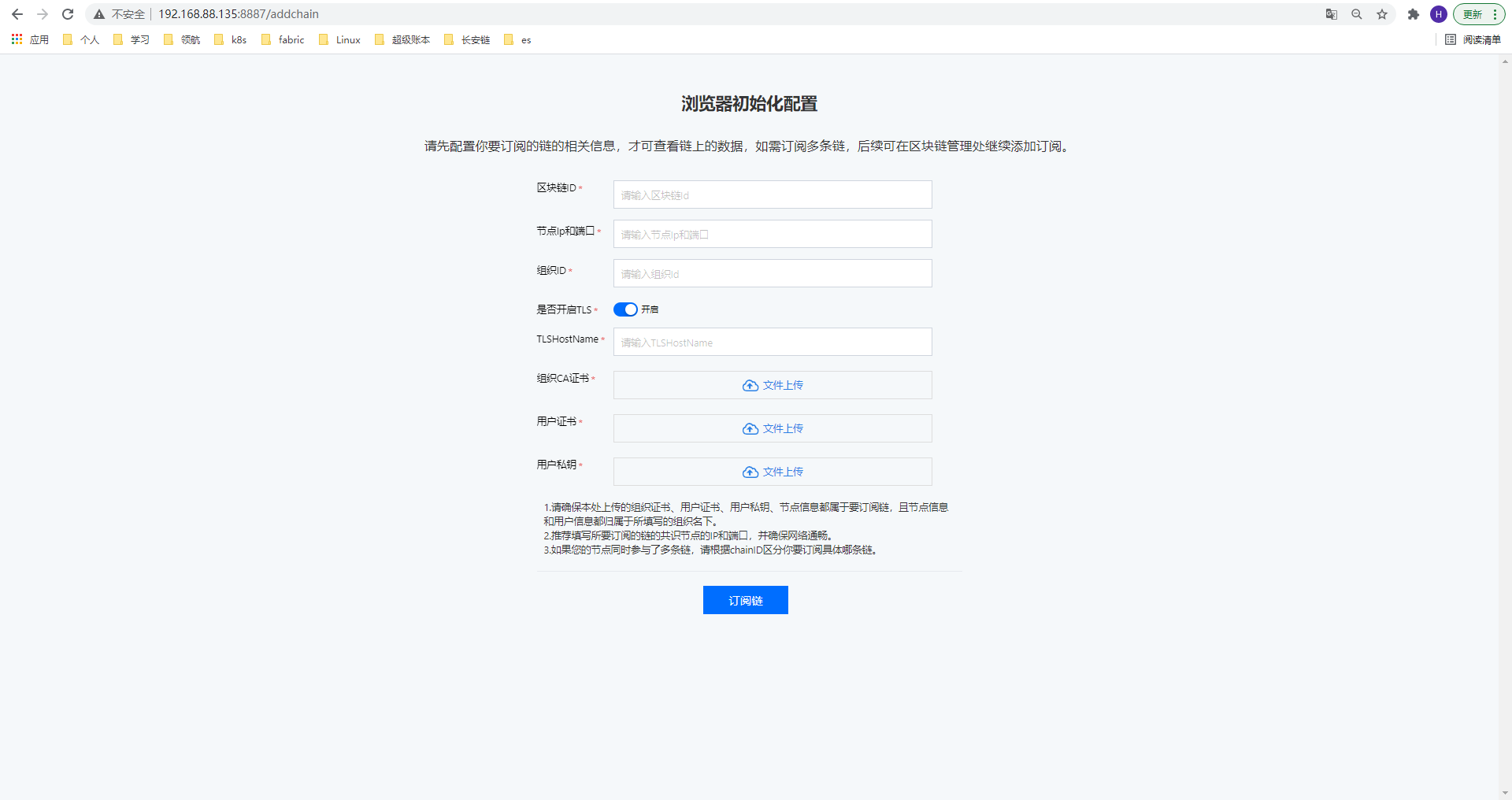1512x800 pixels.
Task: Click the address bar URL
Action: coord(239,14)
